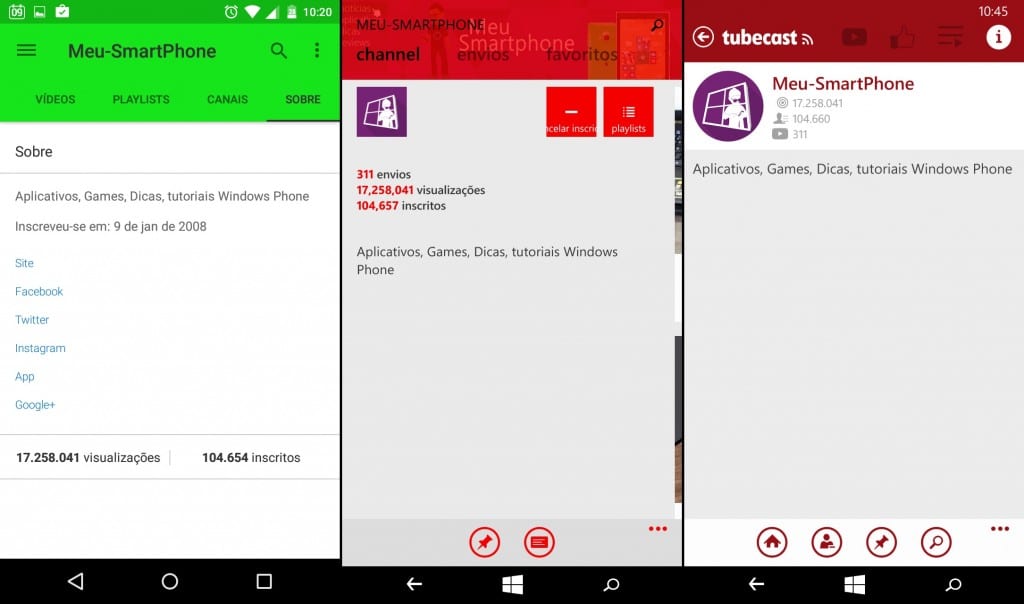
Task: Tap the square channel avatar in middle app
Action: click(x=381, y=112)
